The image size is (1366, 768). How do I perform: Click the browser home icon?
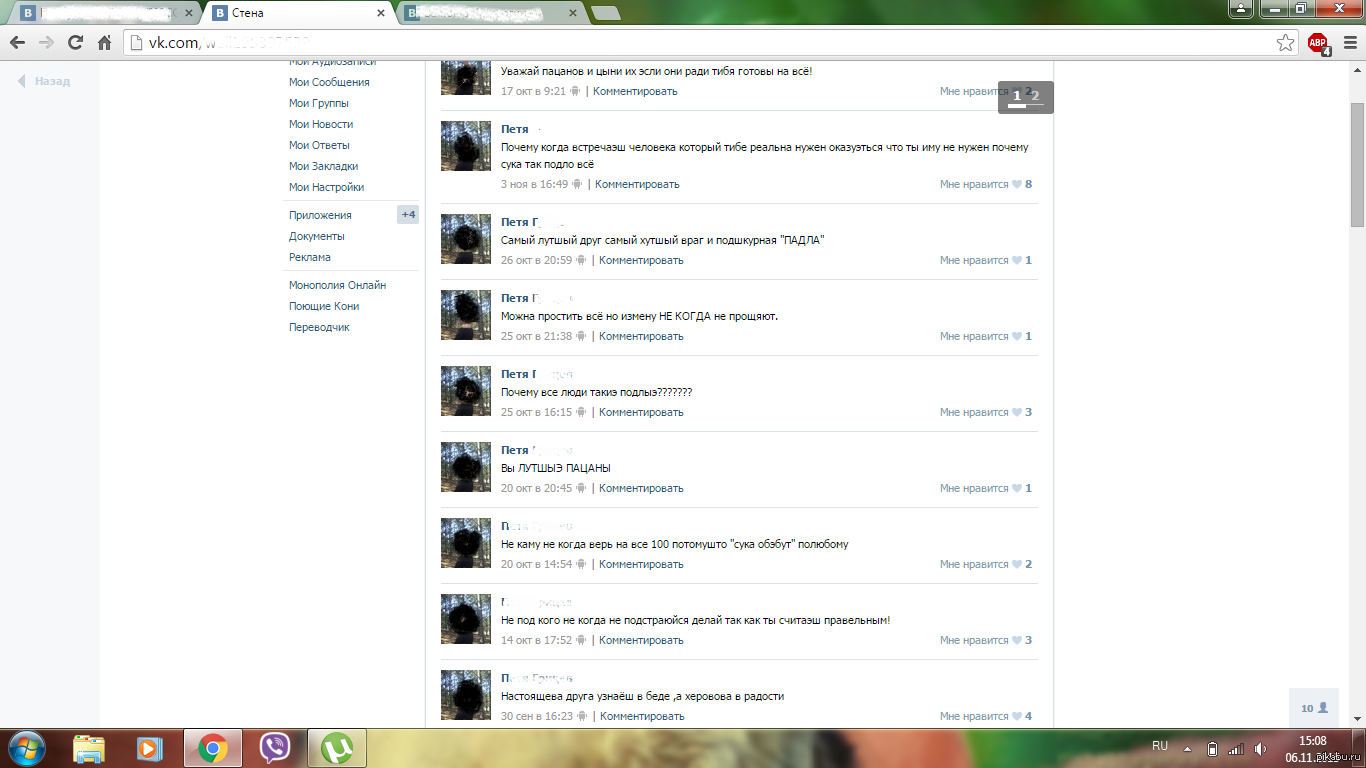(x=104, y=43)
